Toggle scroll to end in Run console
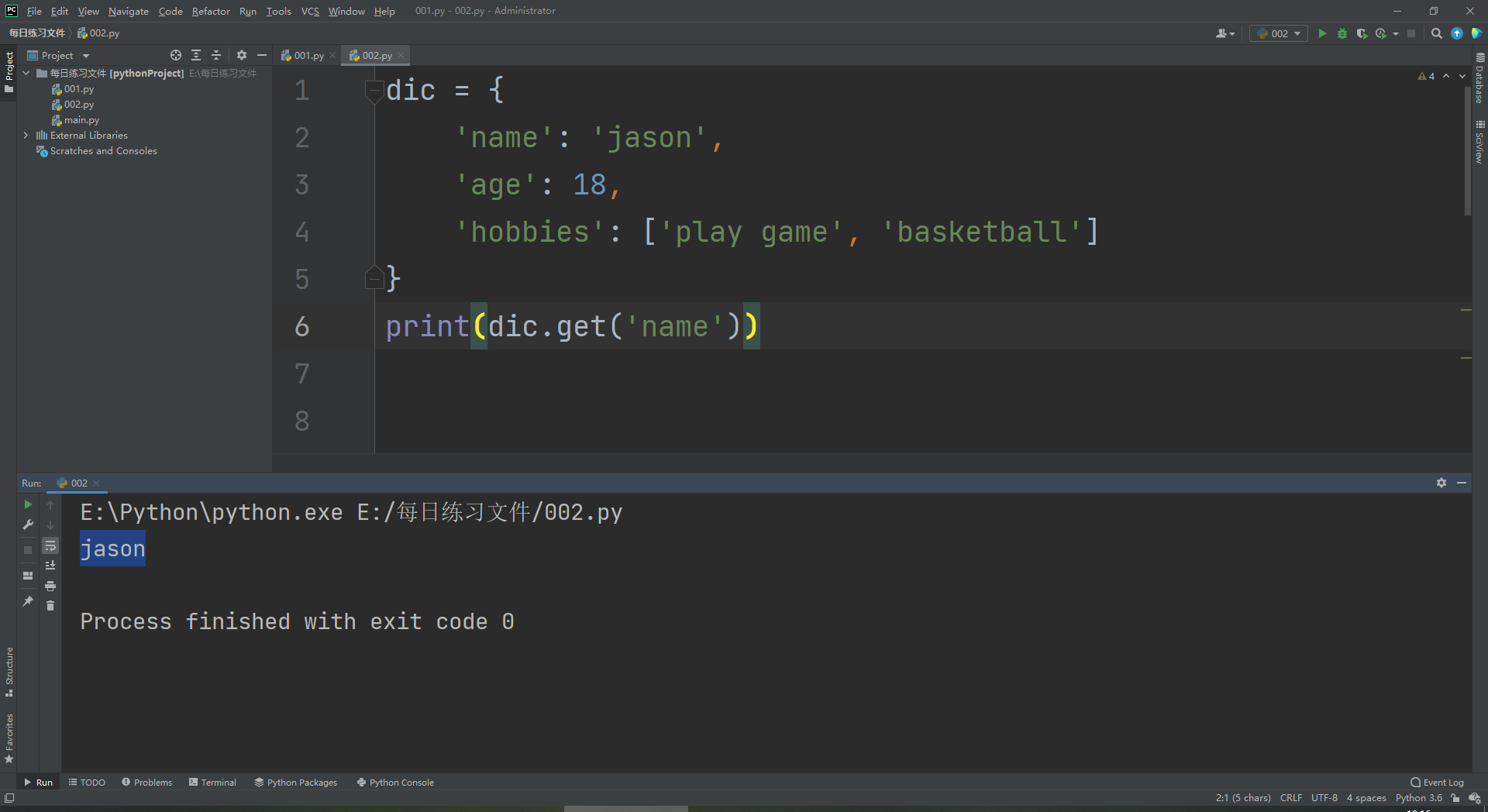 click(x=50, y=566)
